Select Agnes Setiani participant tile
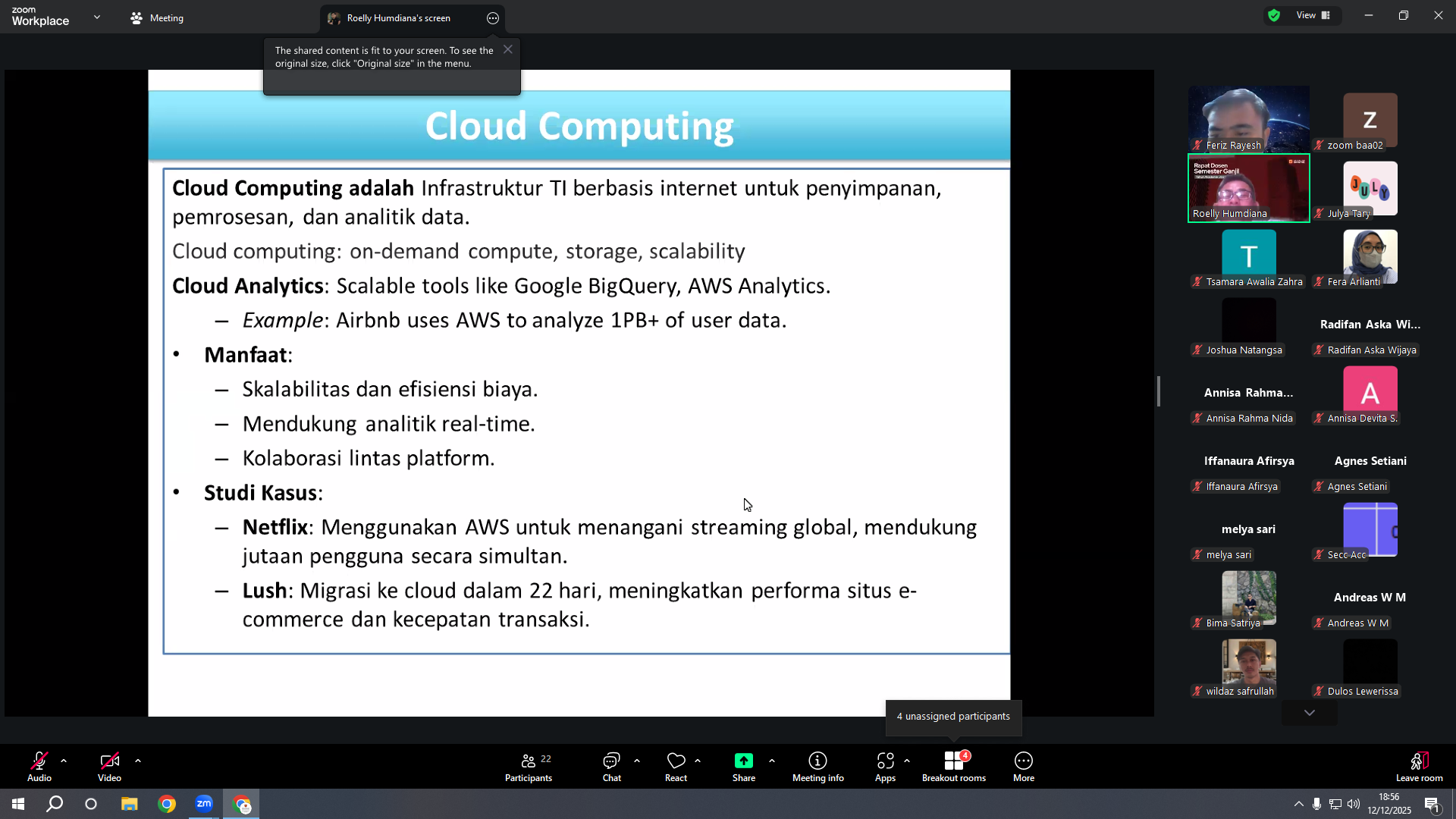This screenshot has height=819, width=1456. pos(1370,460)
